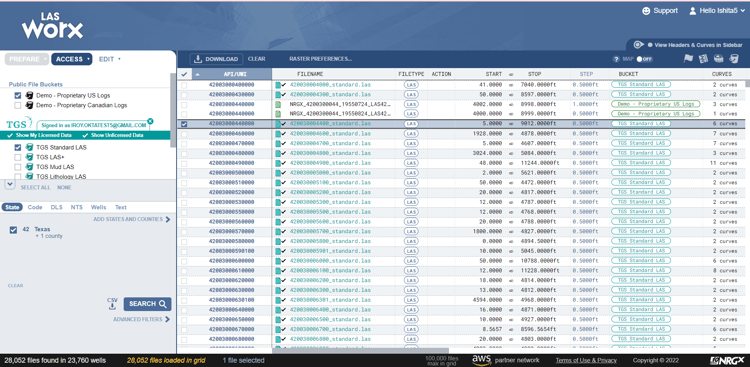Click the basket icon left of bucket
Screen dimensions: 750x367
coord(718,58)
